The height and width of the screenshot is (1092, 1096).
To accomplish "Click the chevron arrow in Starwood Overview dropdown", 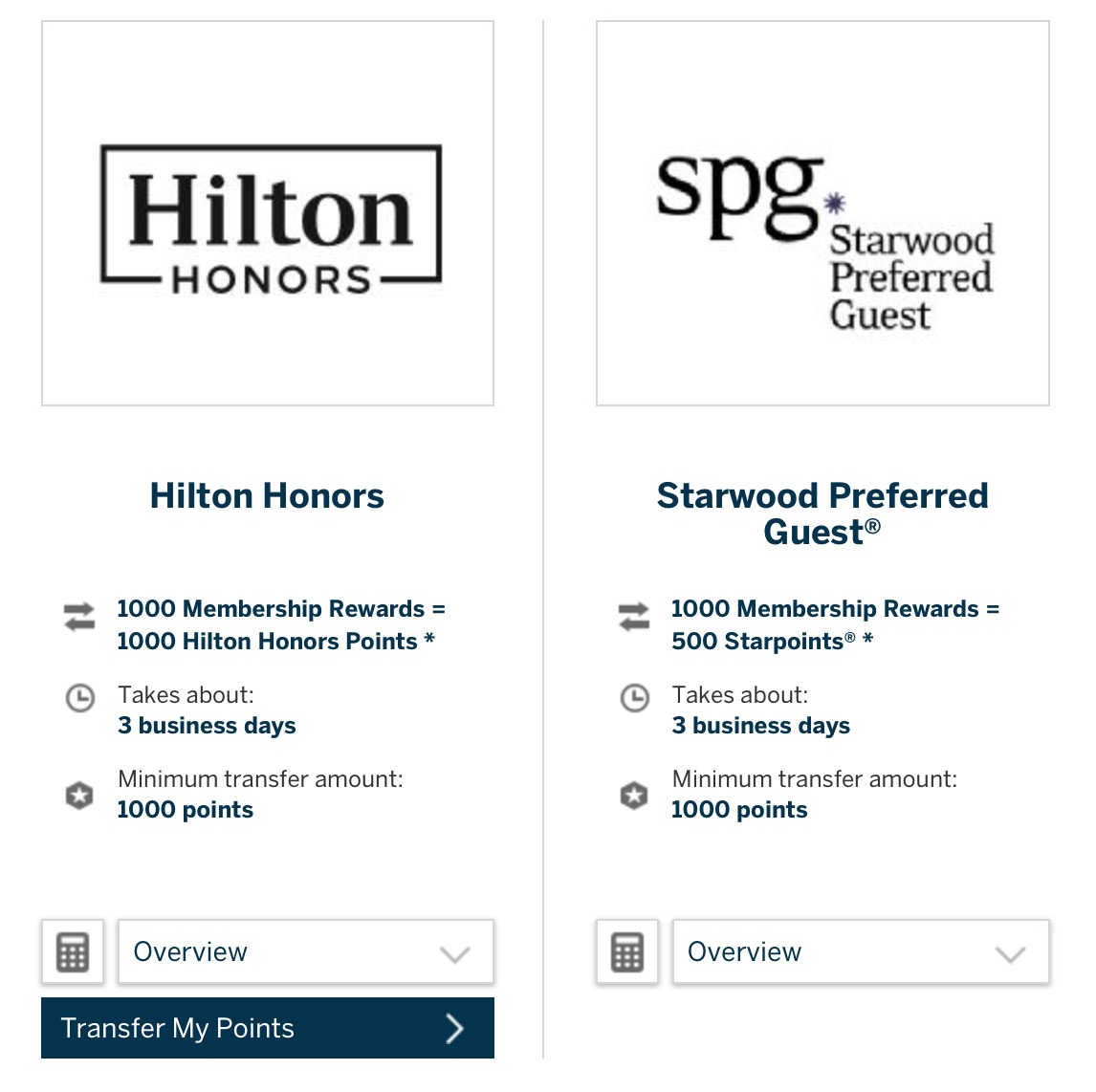I will point(1010,953).
